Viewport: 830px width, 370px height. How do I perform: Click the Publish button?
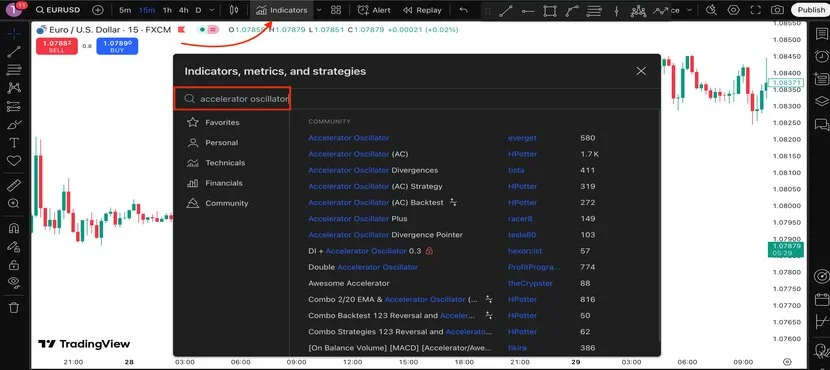pyautogui.click(x=811, y=10)
